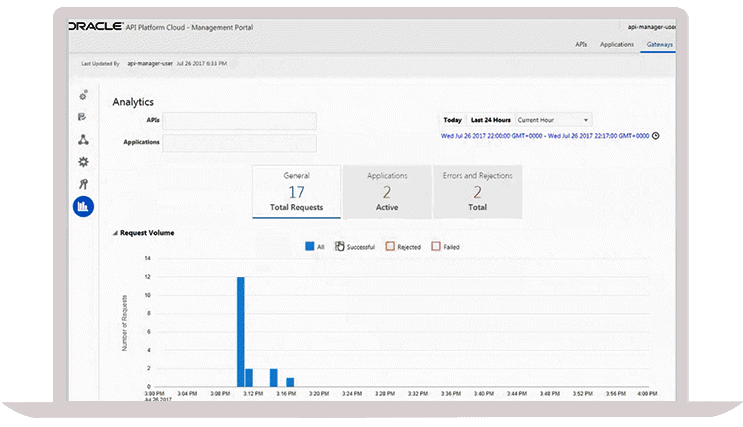Select the General Total Requests tile

click(x=297, y=191)
